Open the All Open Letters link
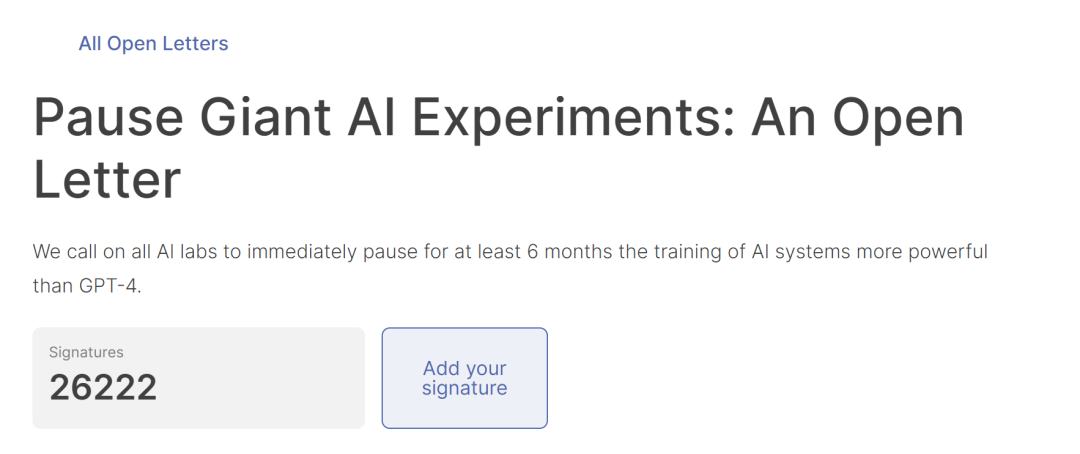The width and height of the screenshot is (1080, 454). point(153,44)
